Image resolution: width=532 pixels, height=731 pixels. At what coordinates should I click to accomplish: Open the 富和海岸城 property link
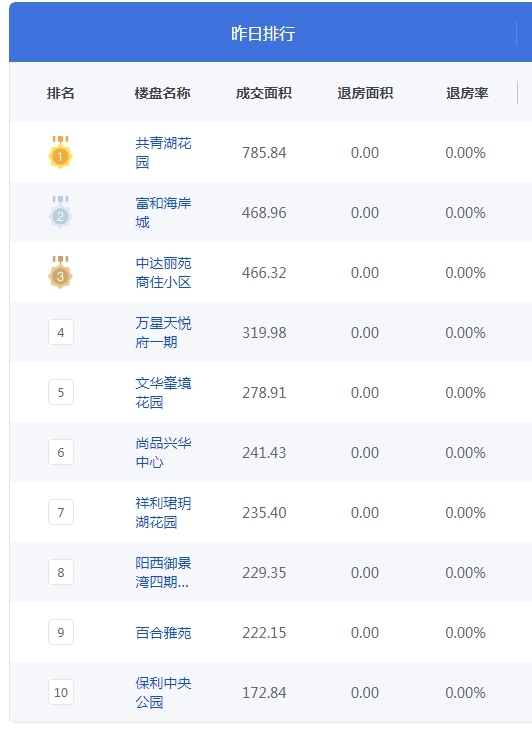(x=163, y=213)
